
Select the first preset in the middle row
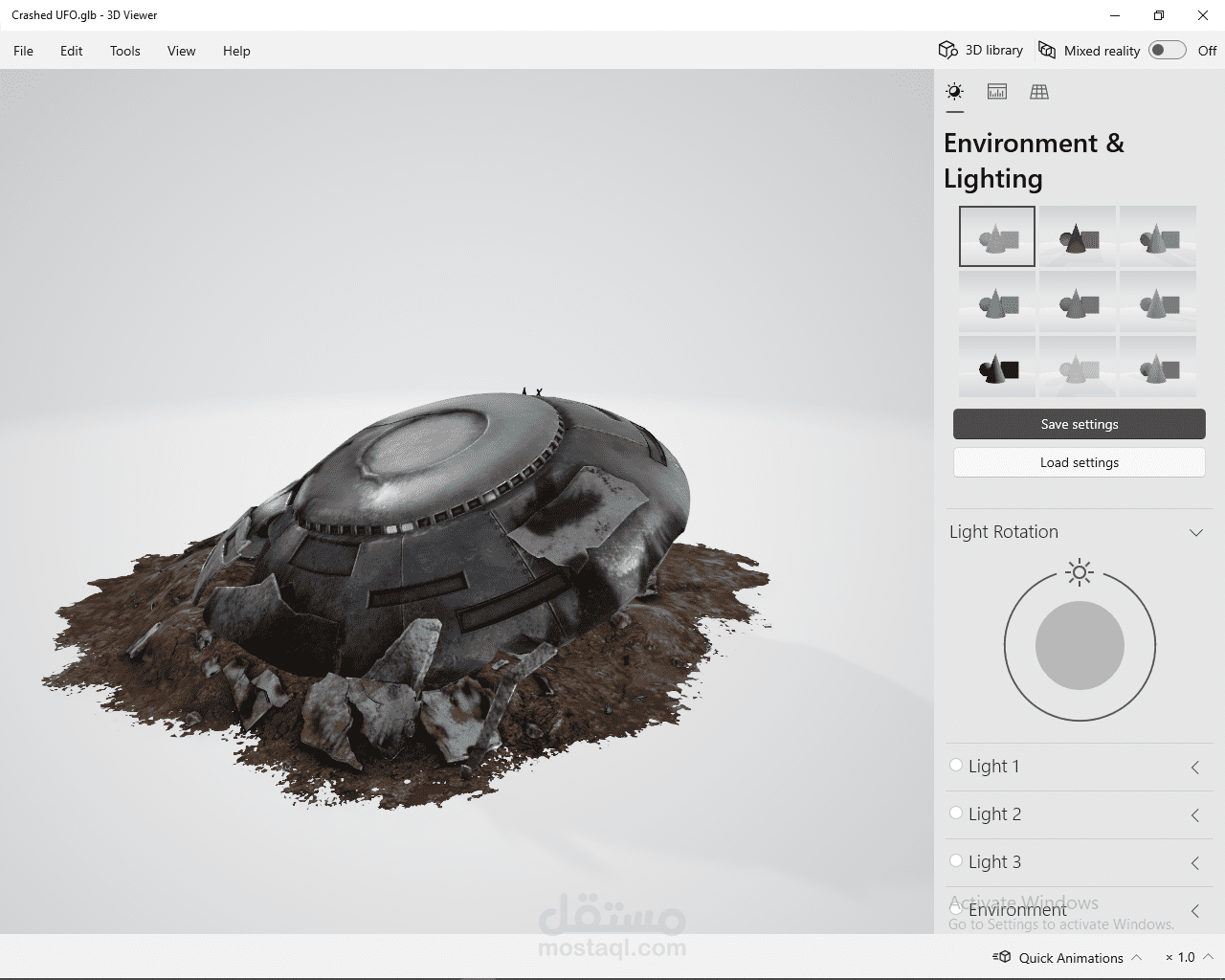pos(997,301)
